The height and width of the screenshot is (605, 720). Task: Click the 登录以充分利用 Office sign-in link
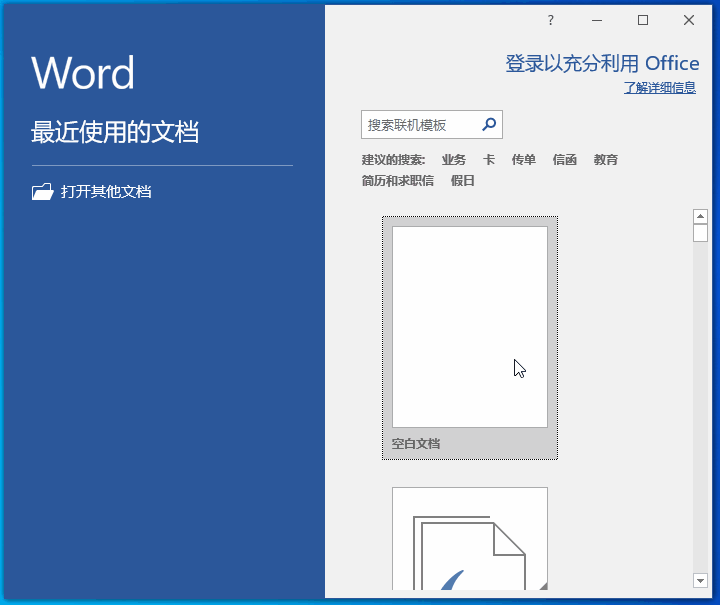pyautogui.click(x=602, y=64)
